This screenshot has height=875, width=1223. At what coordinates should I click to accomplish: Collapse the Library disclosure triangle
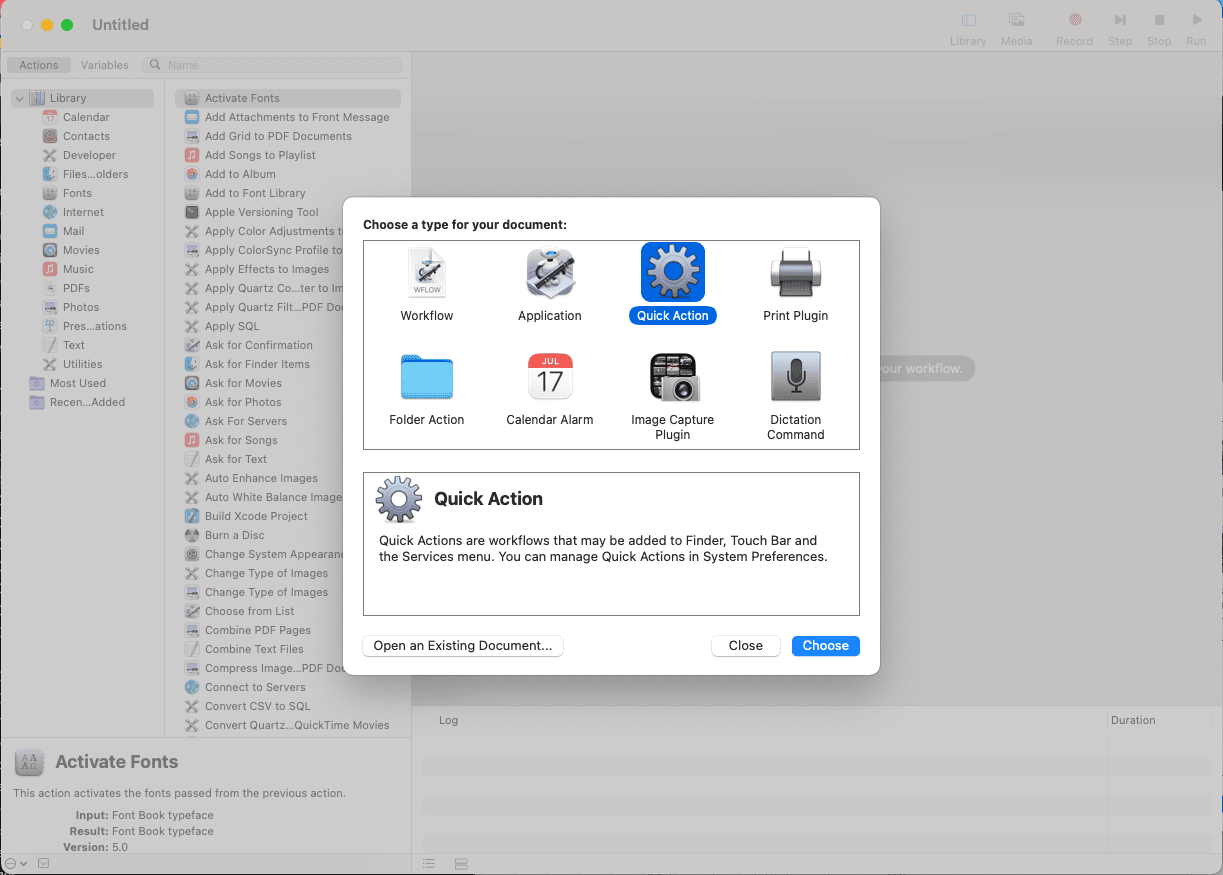point(19,98)
